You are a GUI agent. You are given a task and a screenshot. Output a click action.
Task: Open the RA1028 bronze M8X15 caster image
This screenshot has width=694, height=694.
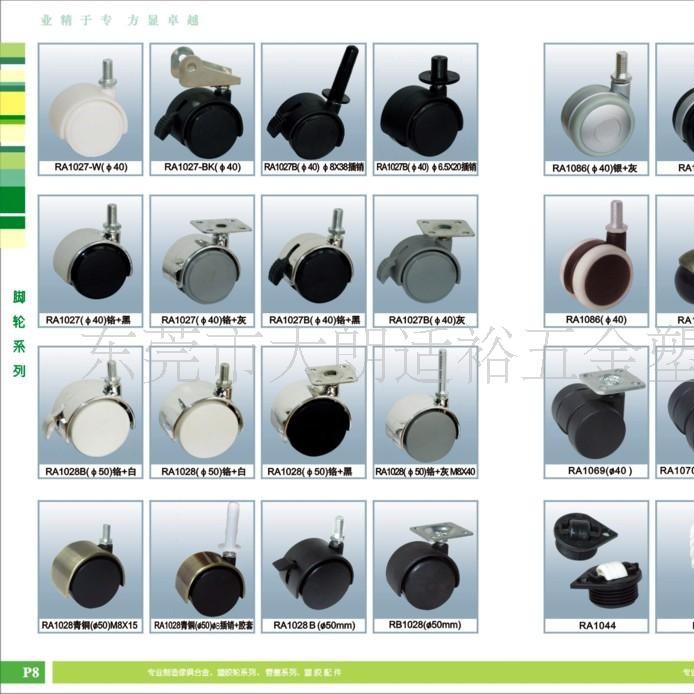(x=90, y=560)
